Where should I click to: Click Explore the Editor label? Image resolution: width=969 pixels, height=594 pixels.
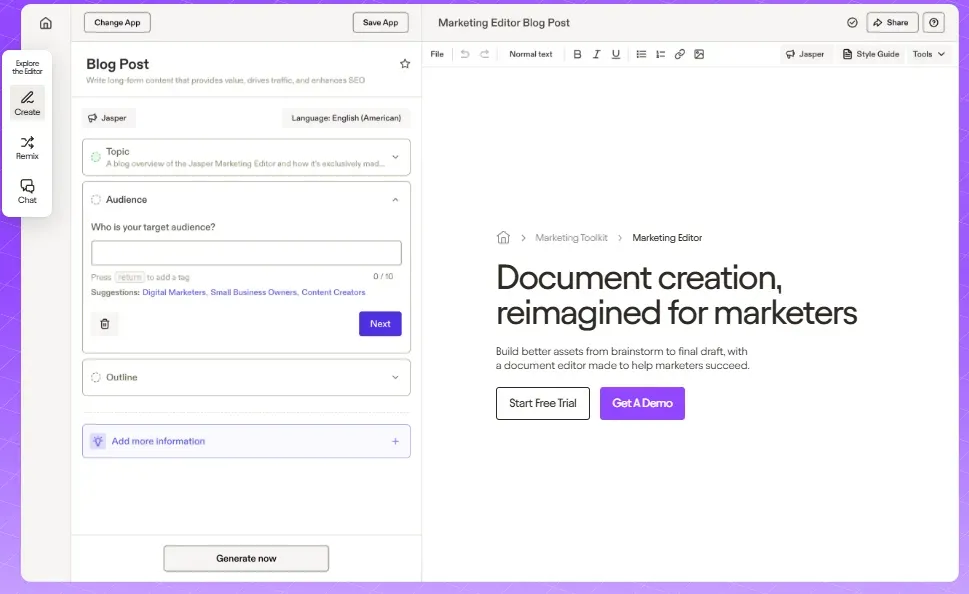pos(27,67)
